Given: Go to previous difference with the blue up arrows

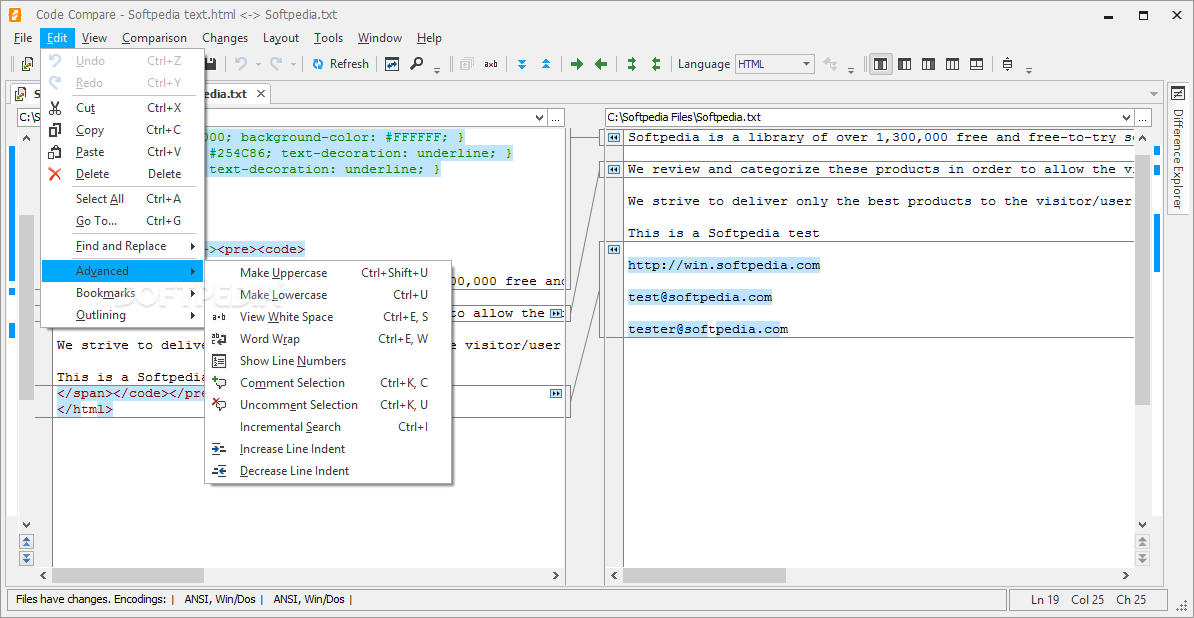Looking at the screenshot, I should click(546, 64).
